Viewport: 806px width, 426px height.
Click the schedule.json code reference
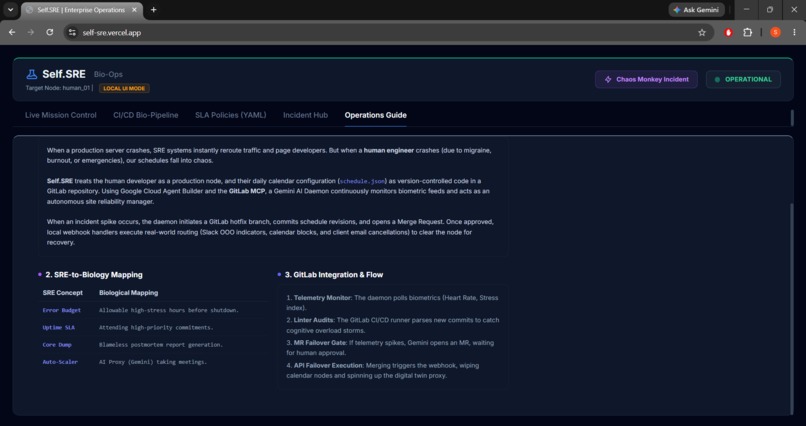tap(362, 181)
